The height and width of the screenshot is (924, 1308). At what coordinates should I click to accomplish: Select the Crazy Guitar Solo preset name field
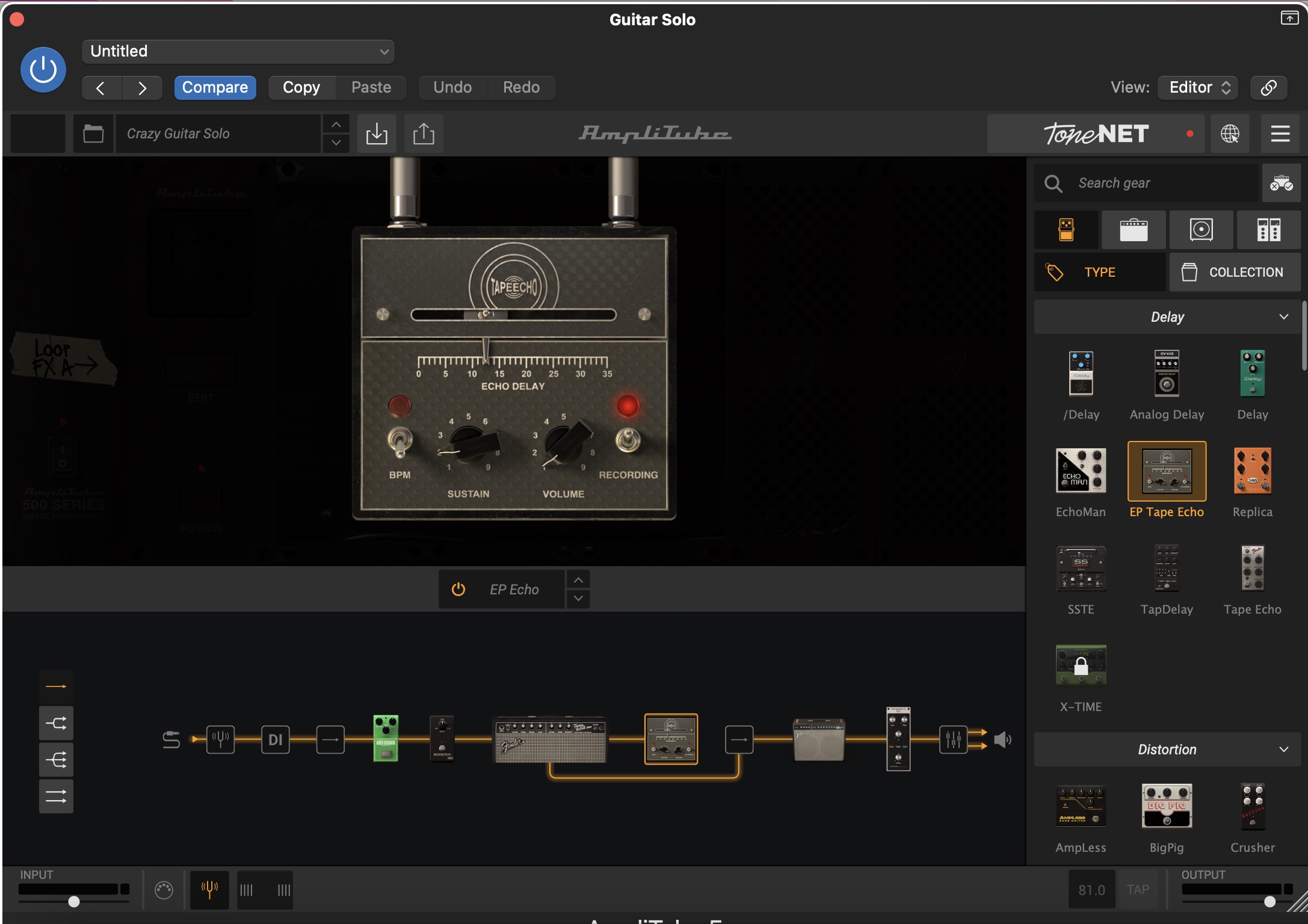[x=218, y=134]
